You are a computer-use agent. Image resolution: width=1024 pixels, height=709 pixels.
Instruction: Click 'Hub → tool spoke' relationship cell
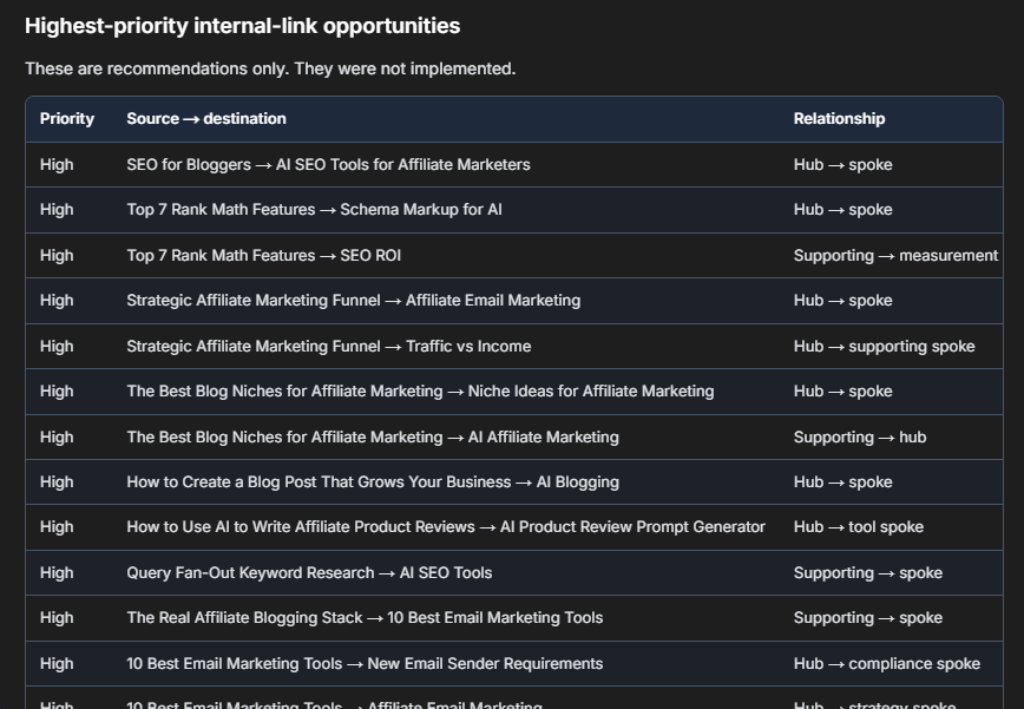pos(859,527)
